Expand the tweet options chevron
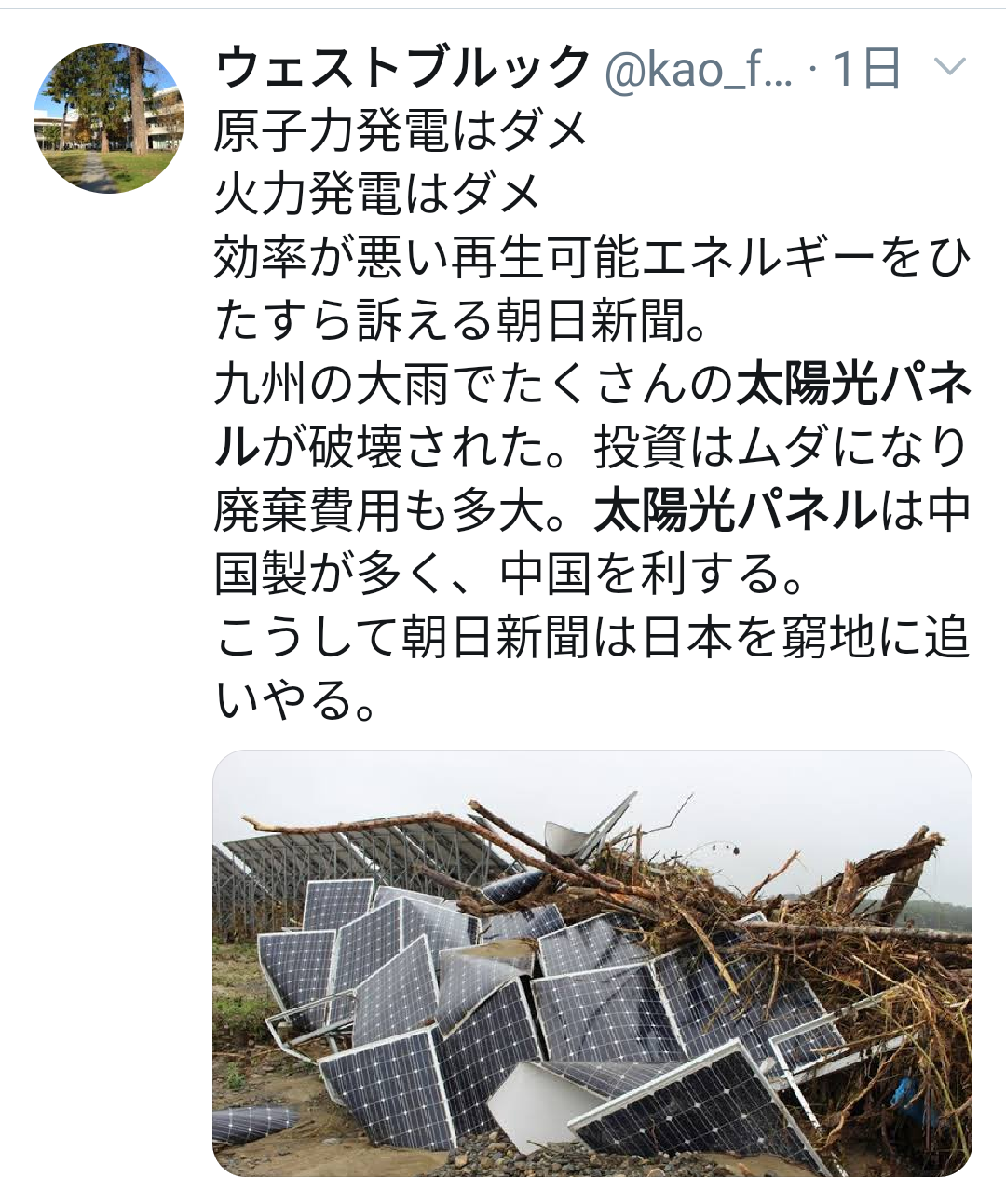This screenshot has height=1204, width=1006. [x=950, y=66]
